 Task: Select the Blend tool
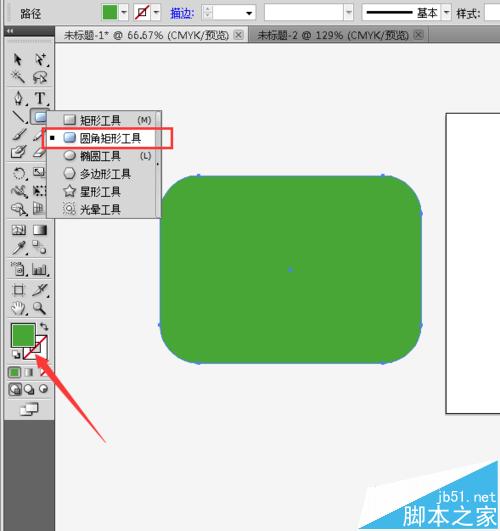pyautogui.click(x=40, y=247)
